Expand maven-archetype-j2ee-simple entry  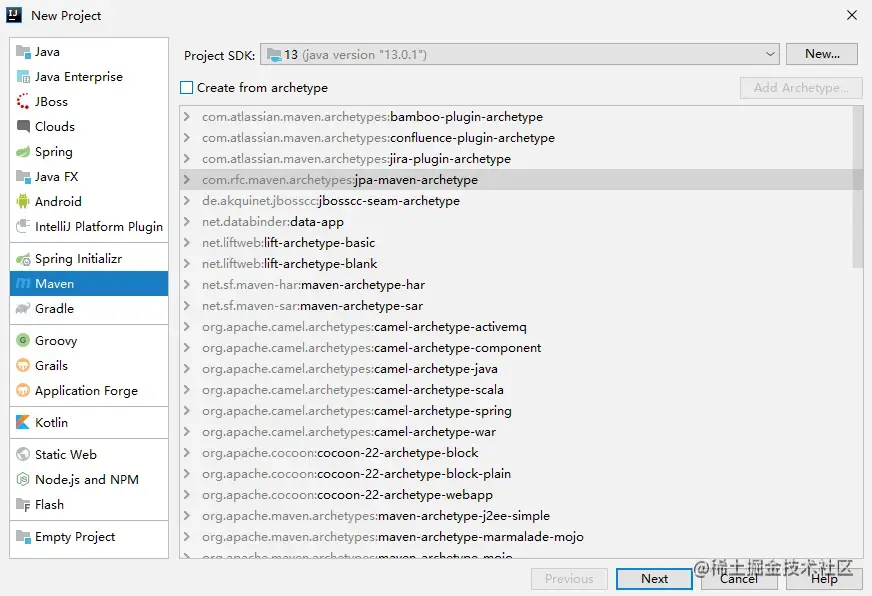coord(187,516)
